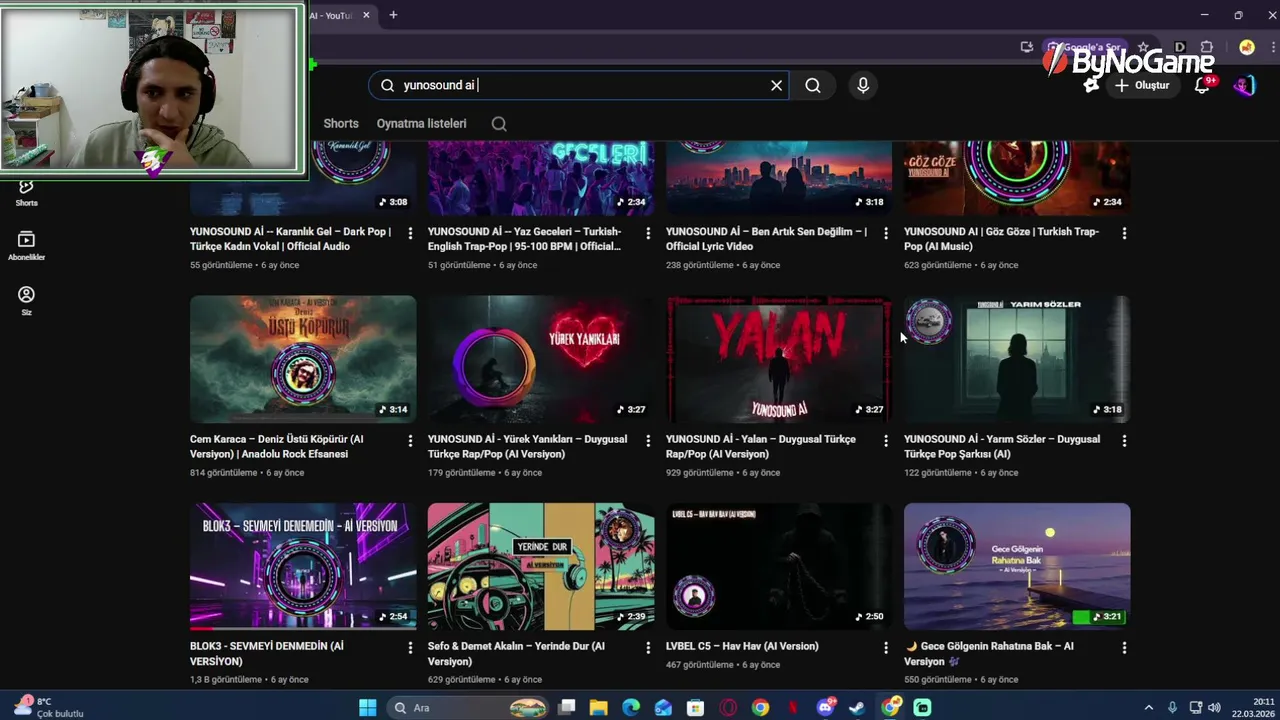Open options menu for Yaz Geceleri video

(x=648, y=233)
